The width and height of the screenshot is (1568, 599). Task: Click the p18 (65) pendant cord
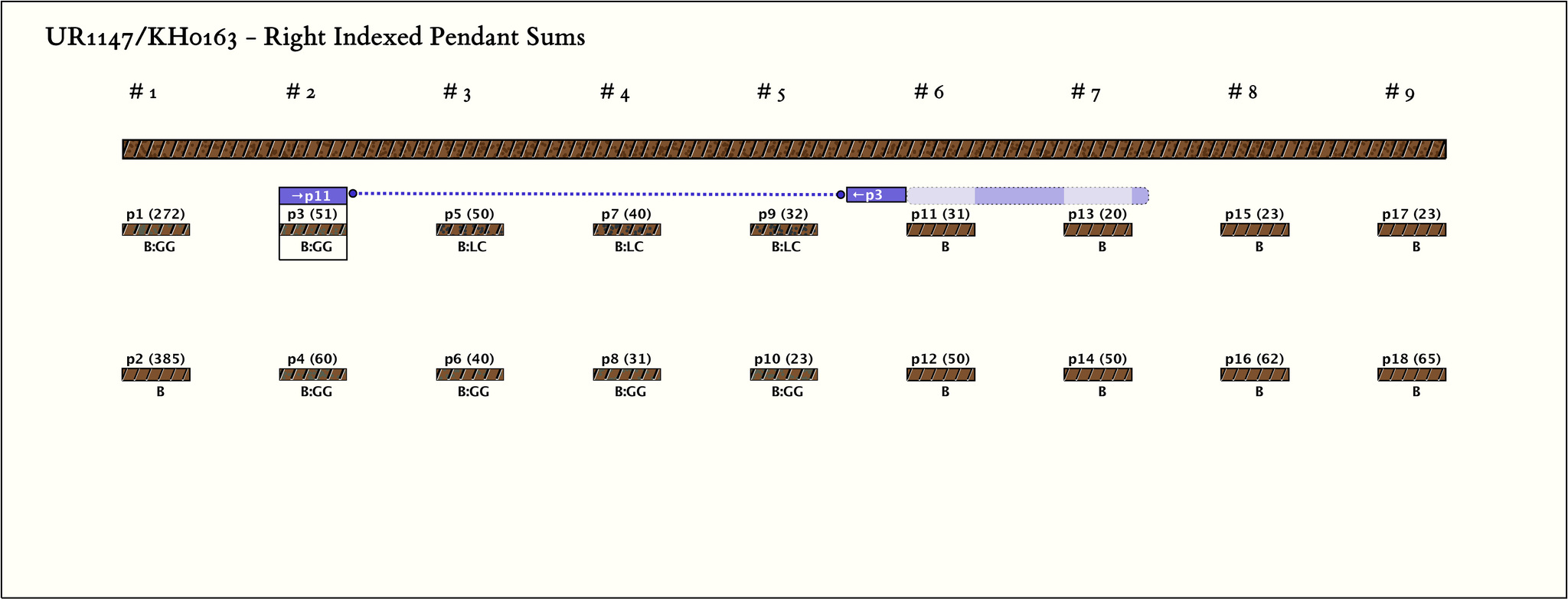point(1412,375)
